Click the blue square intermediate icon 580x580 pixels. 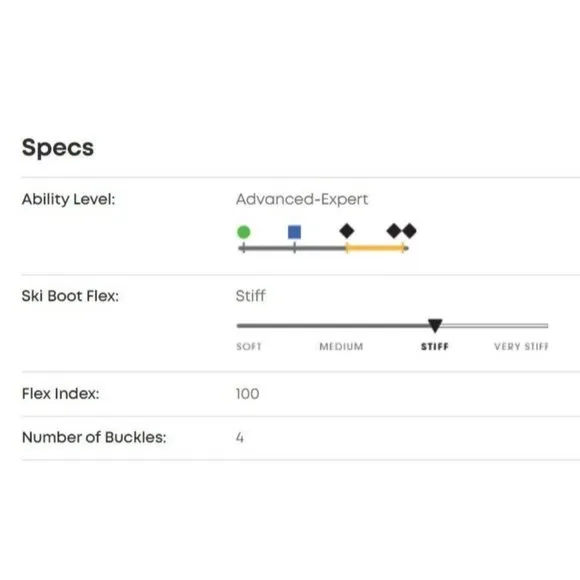(294, 232)
